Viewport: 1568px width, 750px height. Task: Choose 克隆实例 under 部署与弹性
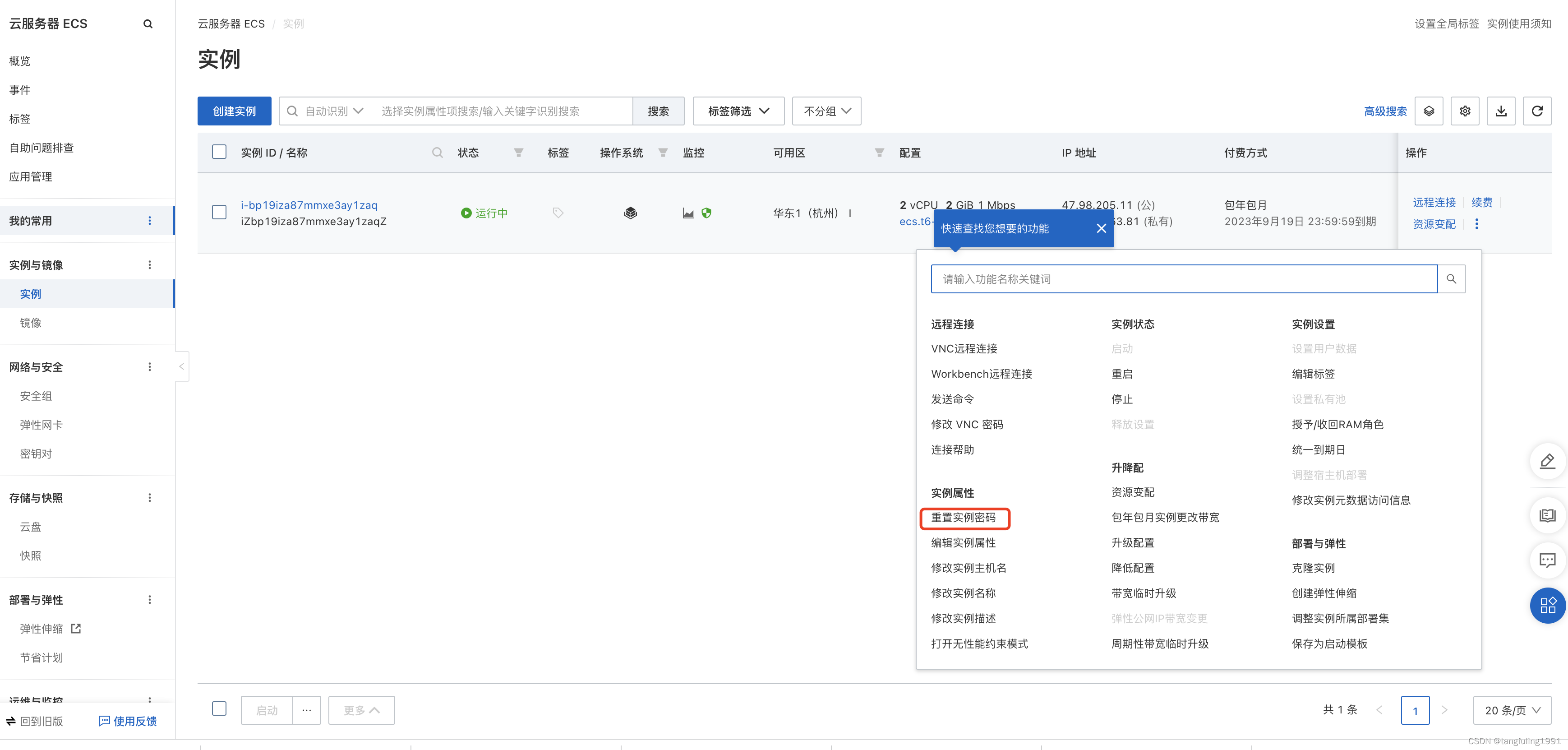(x=1313, y=567)
